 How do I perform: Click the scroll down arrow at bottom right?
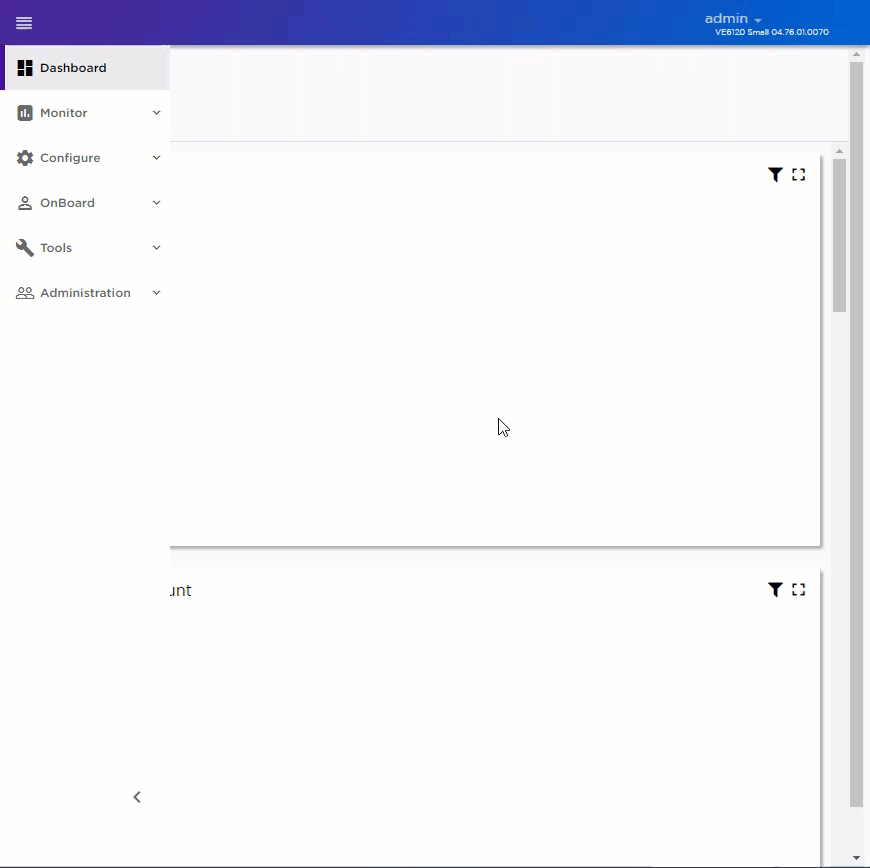pos(856,857)
